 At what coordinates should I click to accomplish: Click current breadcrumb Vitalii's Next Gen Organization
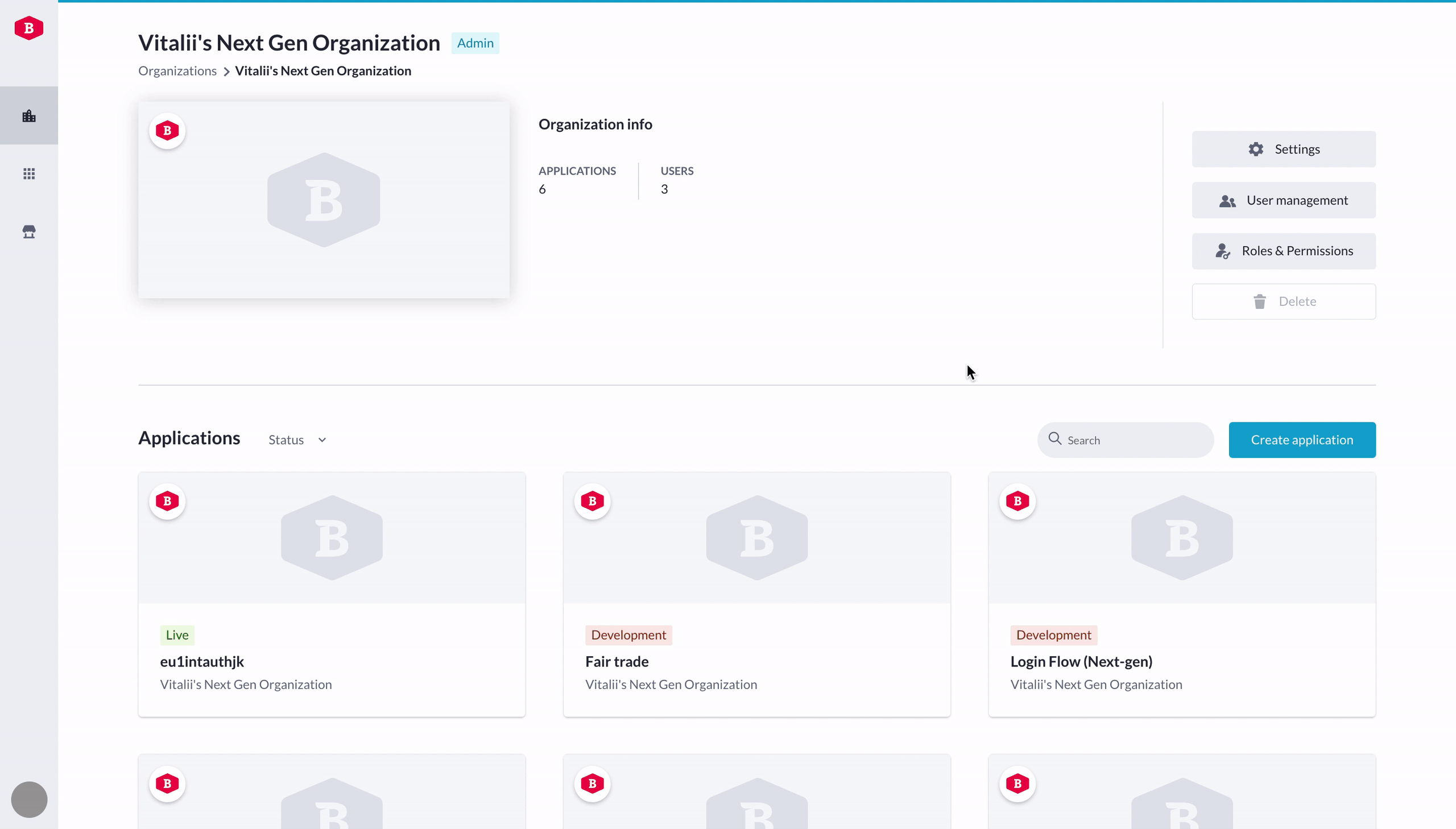pos(323,71)
